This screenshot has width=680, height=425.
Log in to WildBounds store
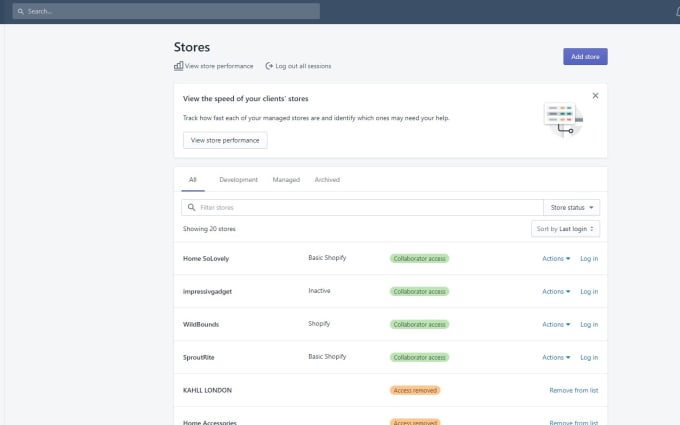[589, 324]
